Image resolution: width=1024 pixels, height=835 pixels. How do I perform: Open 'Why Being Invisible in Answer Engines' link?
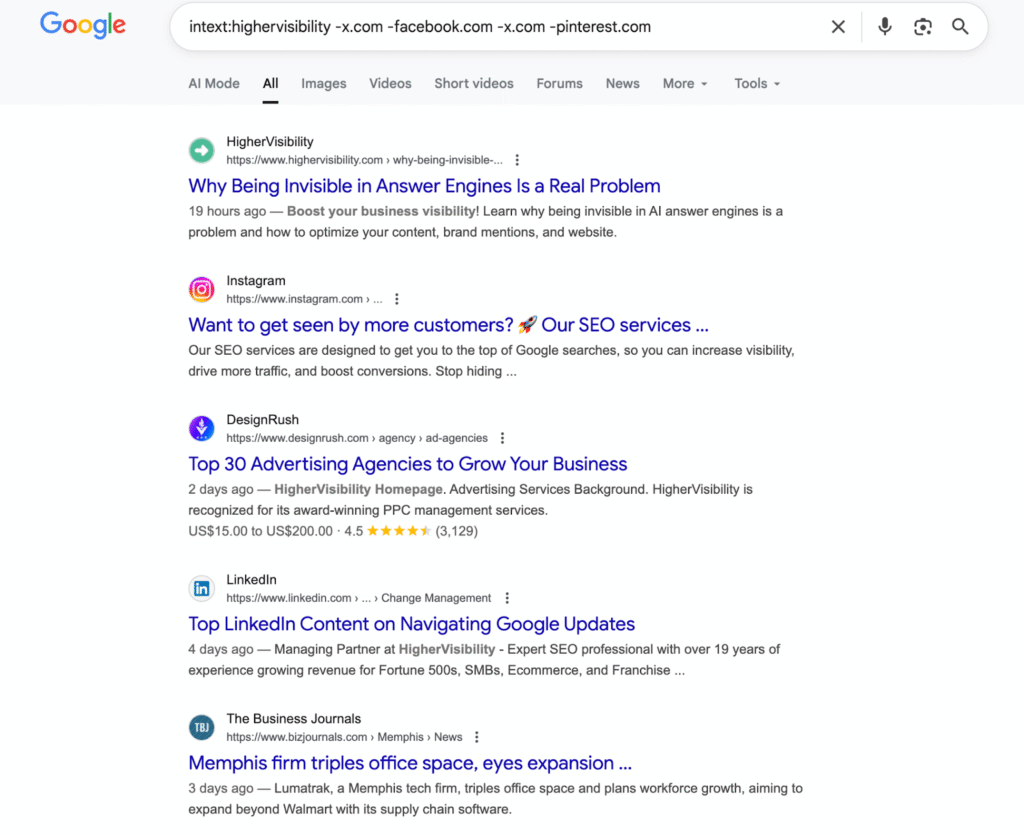click(424, 186)
